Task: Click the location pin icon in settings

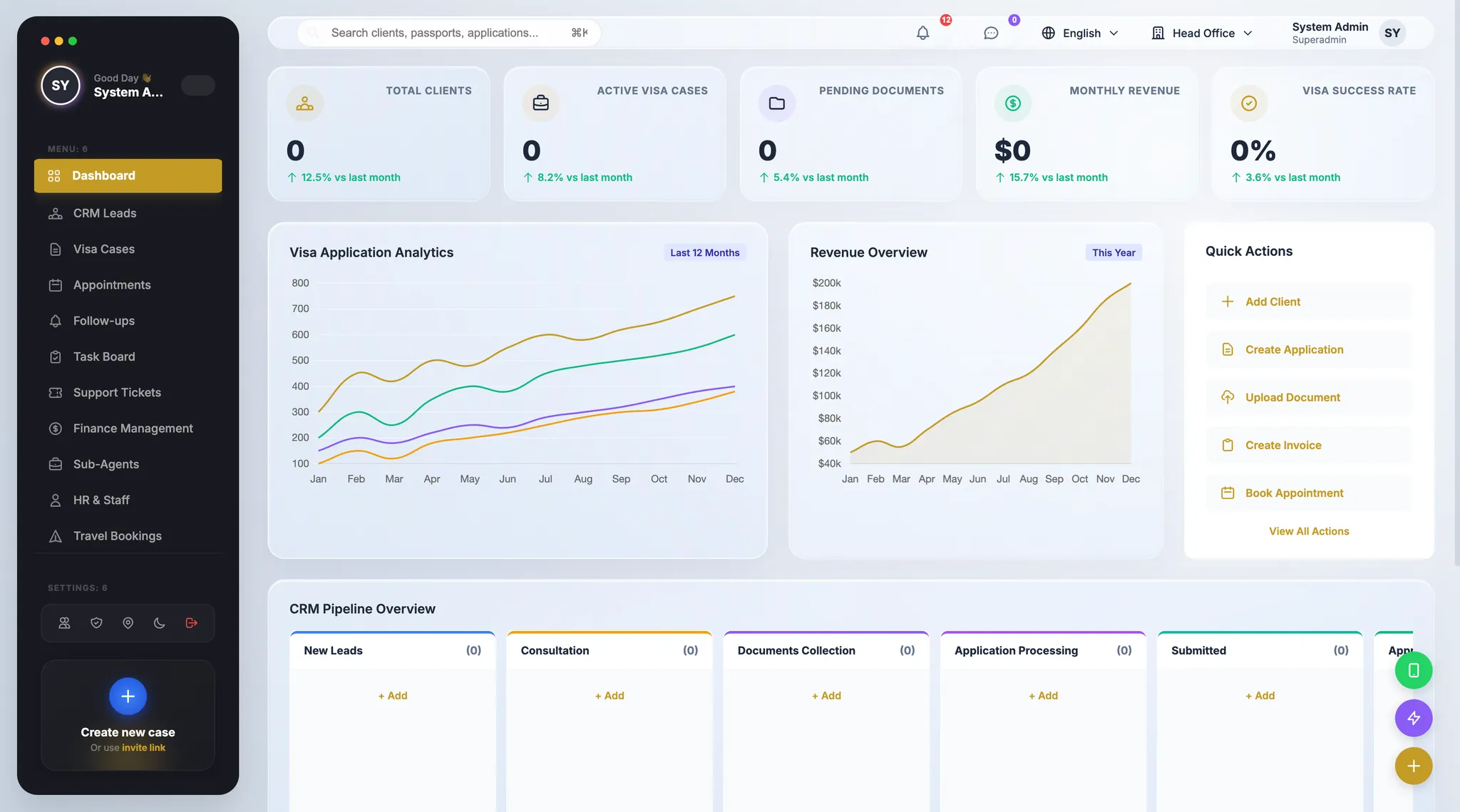Action: 128,623
